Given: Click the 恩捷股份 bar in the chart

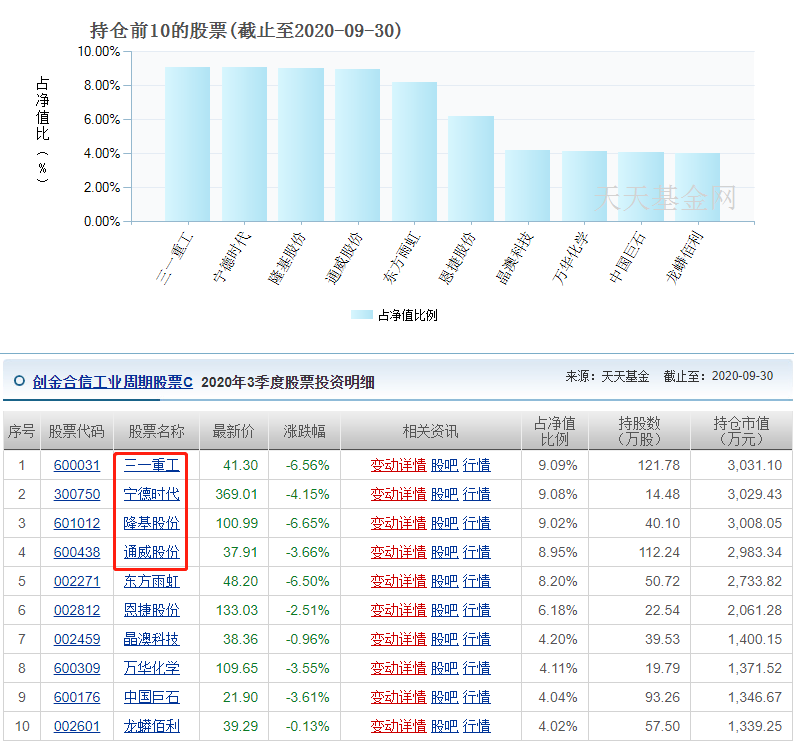Looking at the screenshot, I should click(x=471, y=169).
